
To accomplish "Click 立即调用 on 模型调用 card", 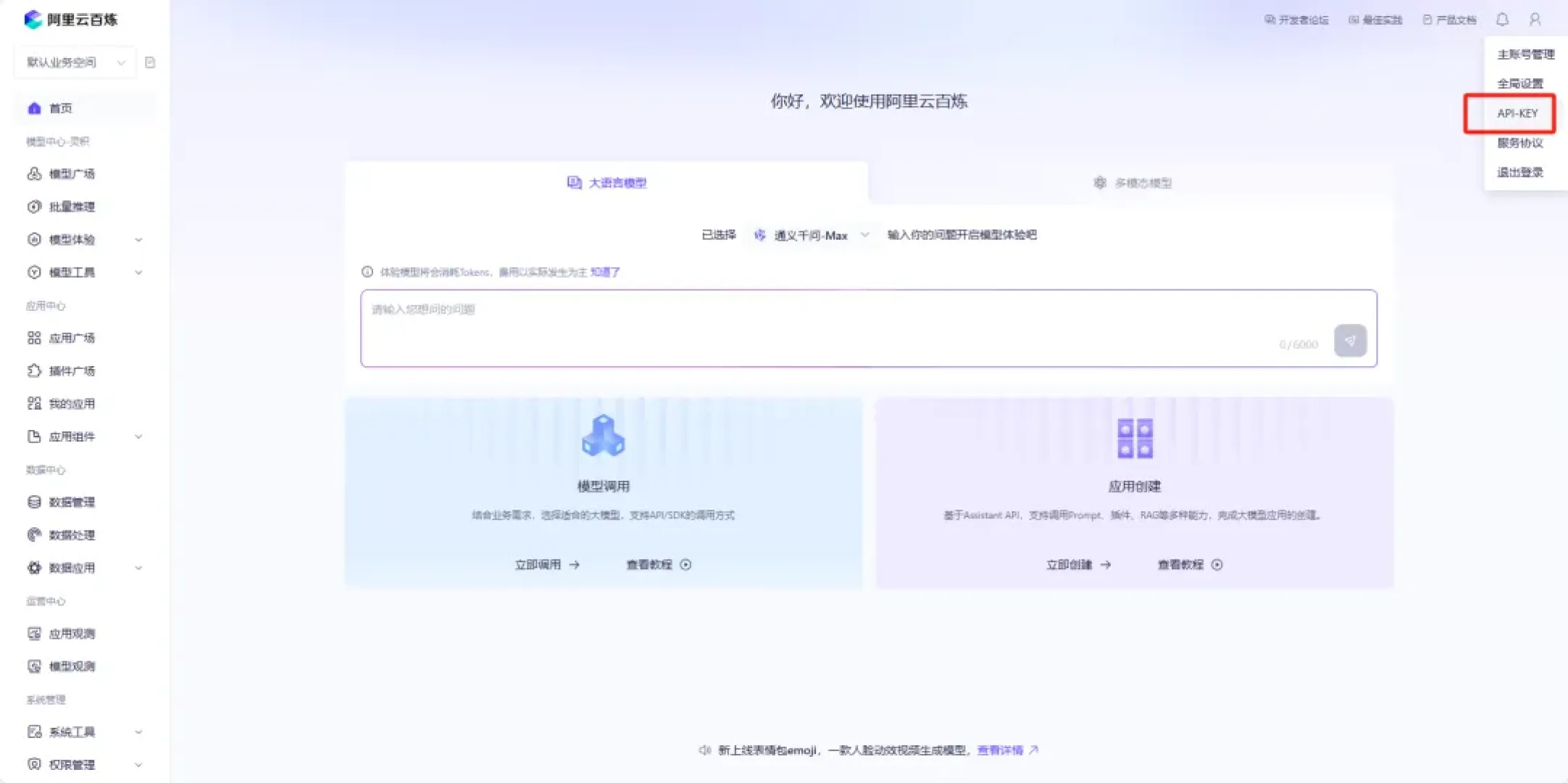I will coord(547,565).
